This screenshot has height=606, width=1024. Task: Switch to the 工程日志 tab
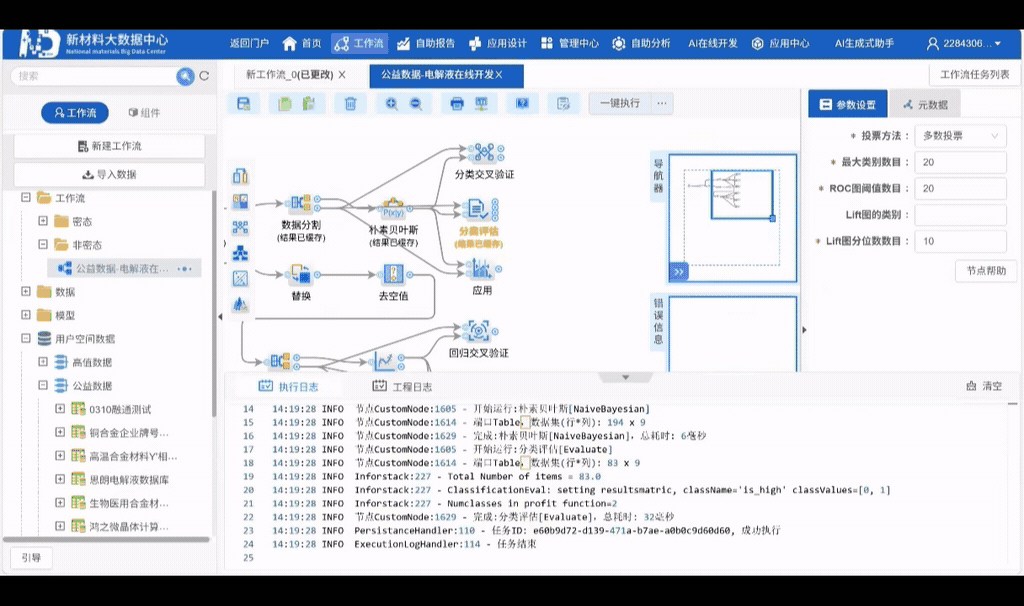click(x=402, y=386)
